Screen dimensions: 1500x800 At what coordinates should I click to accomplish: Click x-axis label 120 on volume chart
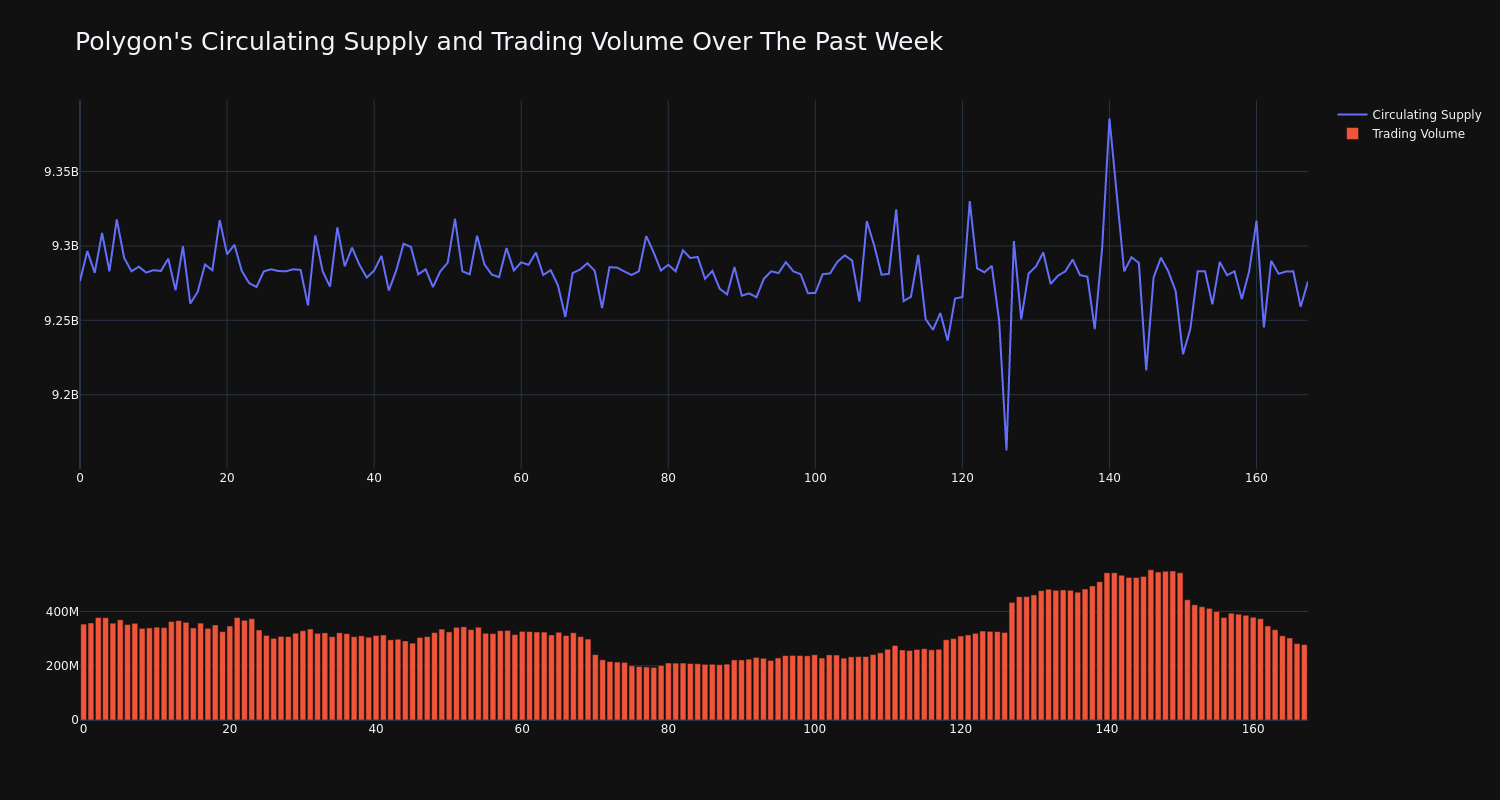(961, 729)
